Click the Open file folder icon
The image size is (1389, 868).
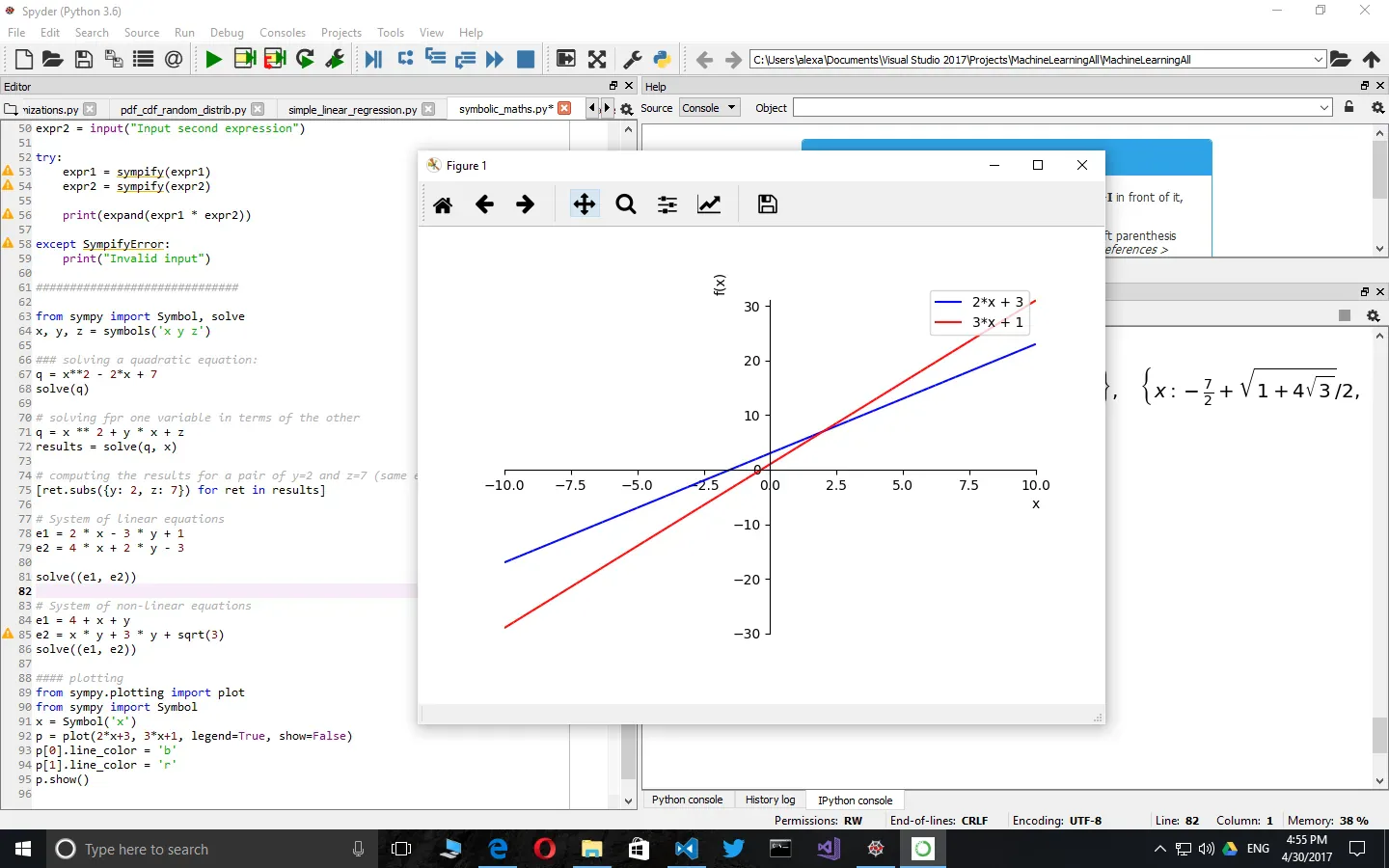tap(53, 60)
